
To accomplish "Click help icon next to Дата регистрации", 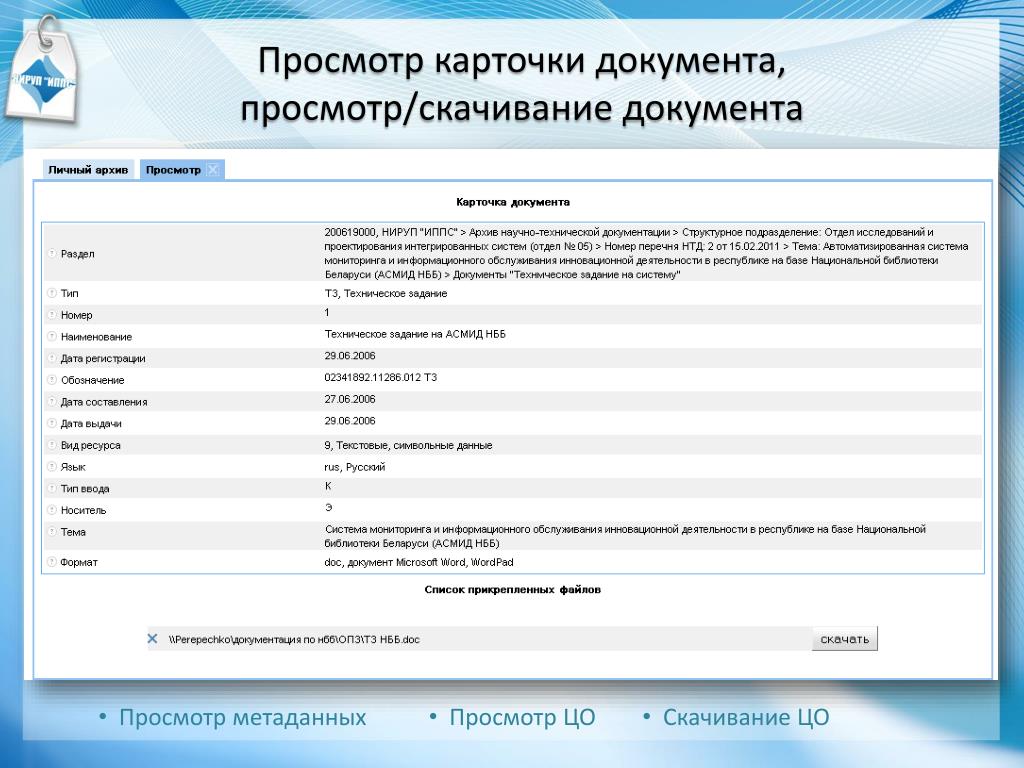I will point(52,358).
